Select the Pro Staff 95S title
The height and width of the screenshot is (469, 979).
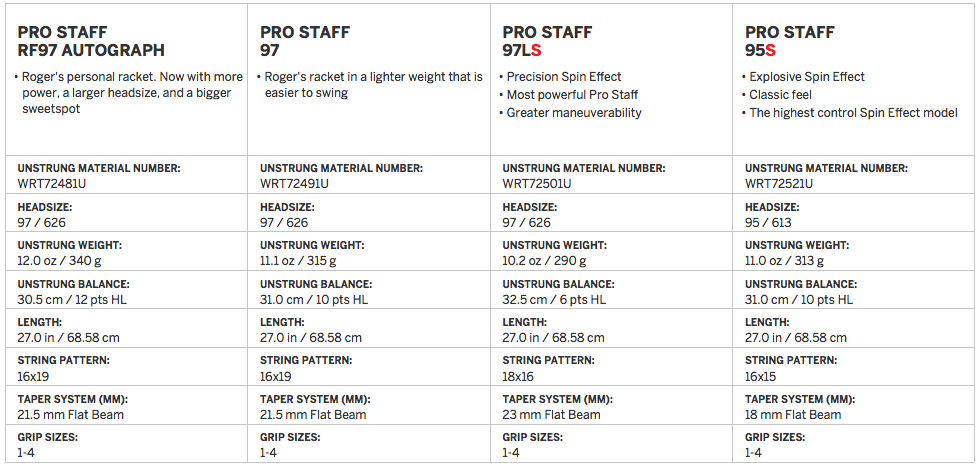(790, 41)
